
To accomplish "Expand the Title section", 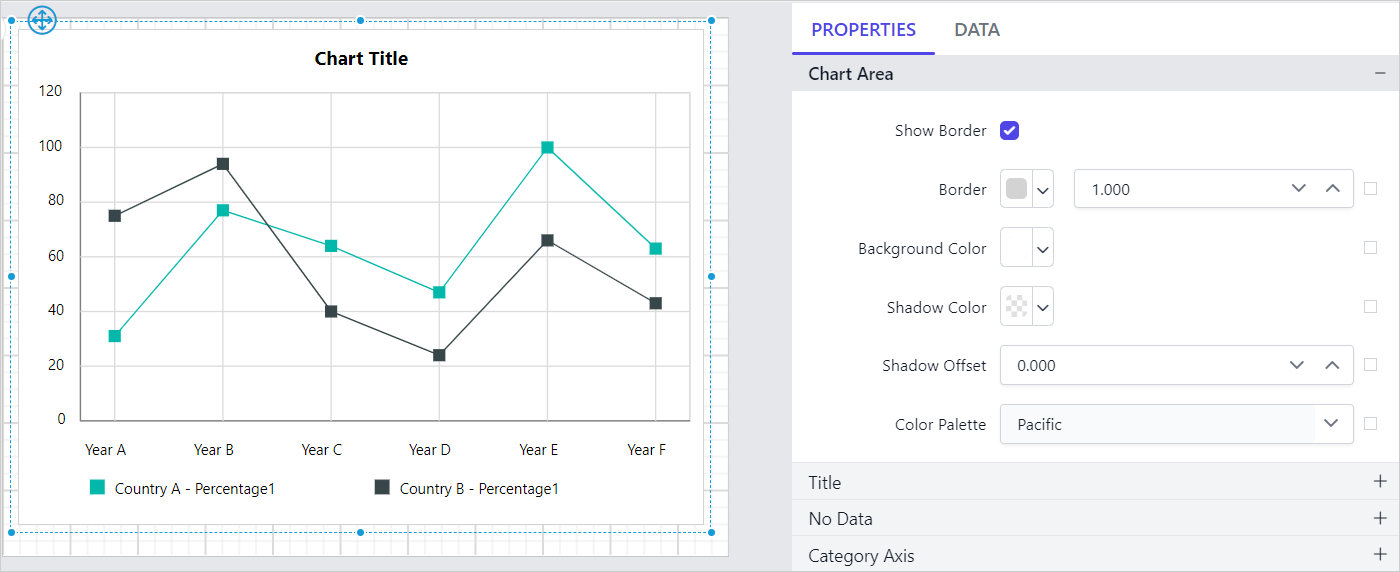I will (1380, 482).
